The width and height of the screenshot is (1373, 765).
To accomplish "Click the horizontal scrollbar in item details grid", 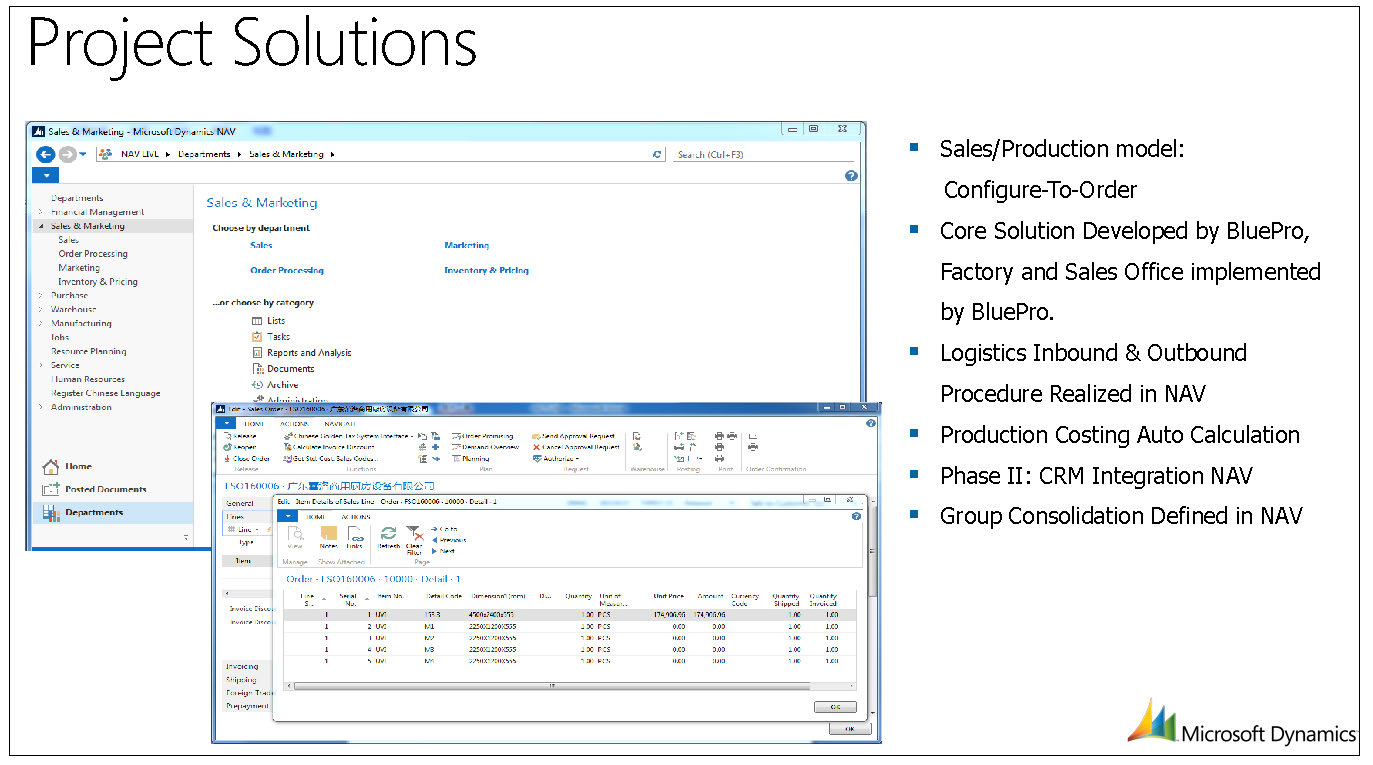I will tap(552, 686).
